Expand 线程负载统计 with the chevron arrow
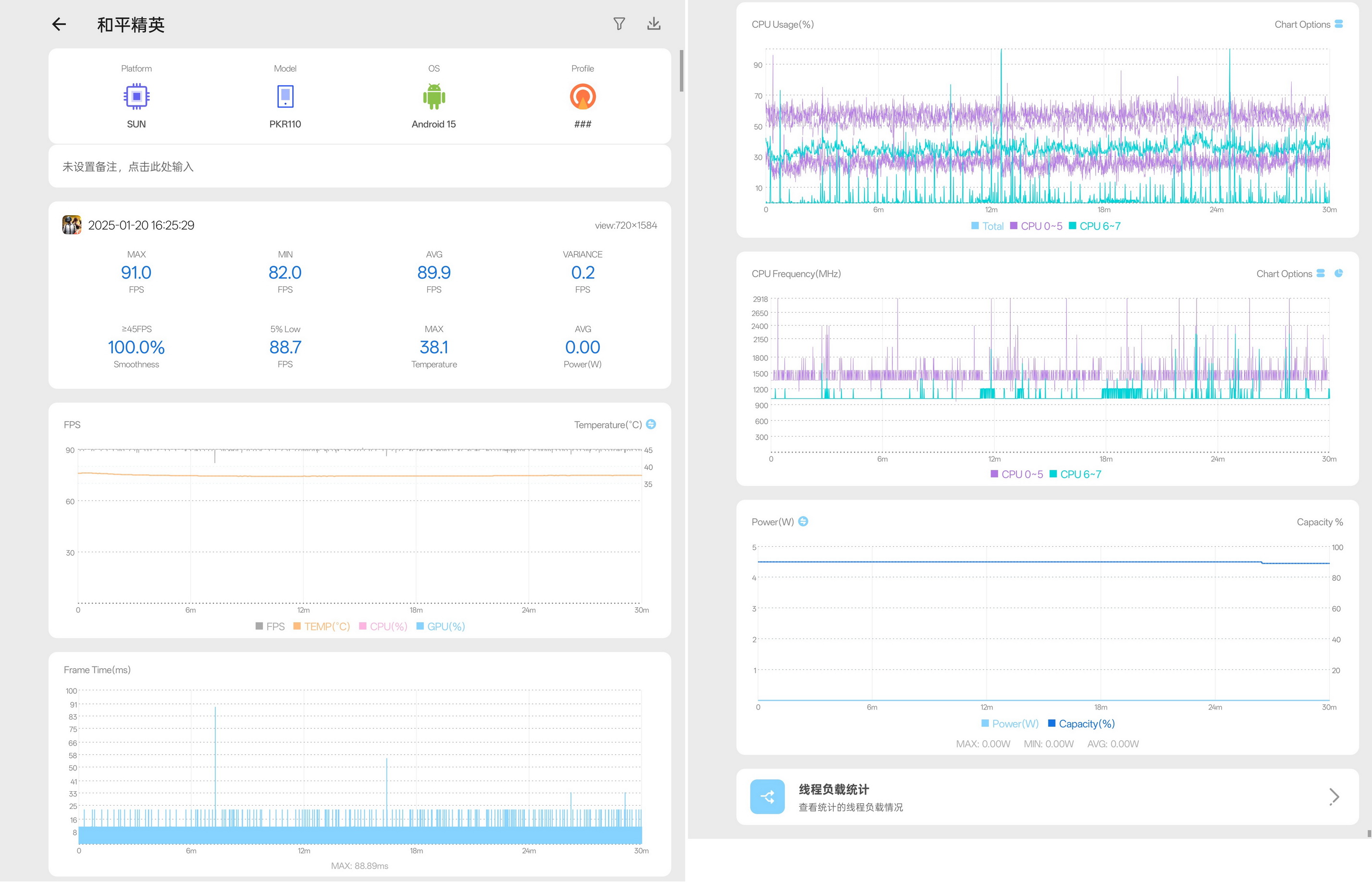 [x=1335, y=797]
